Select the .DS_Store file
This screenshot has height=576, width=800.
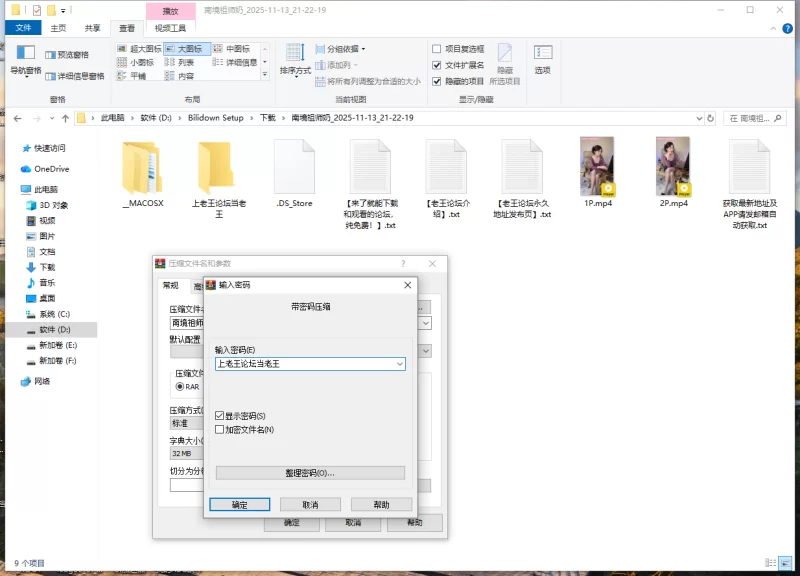pos(294,174)
